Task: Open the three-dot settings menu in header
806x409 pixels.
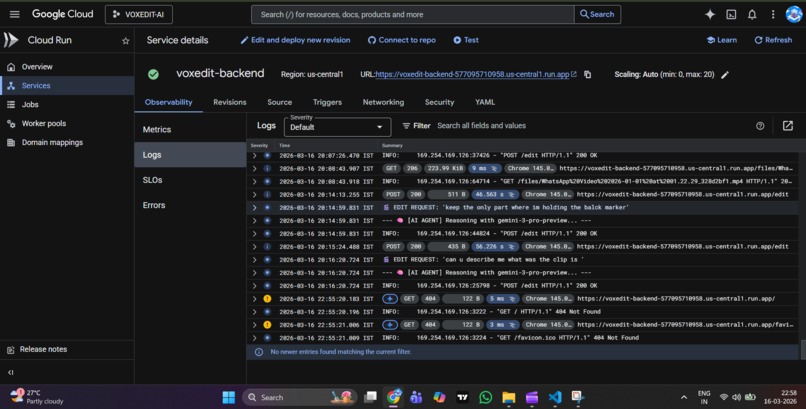Action: tap(773, 14)
